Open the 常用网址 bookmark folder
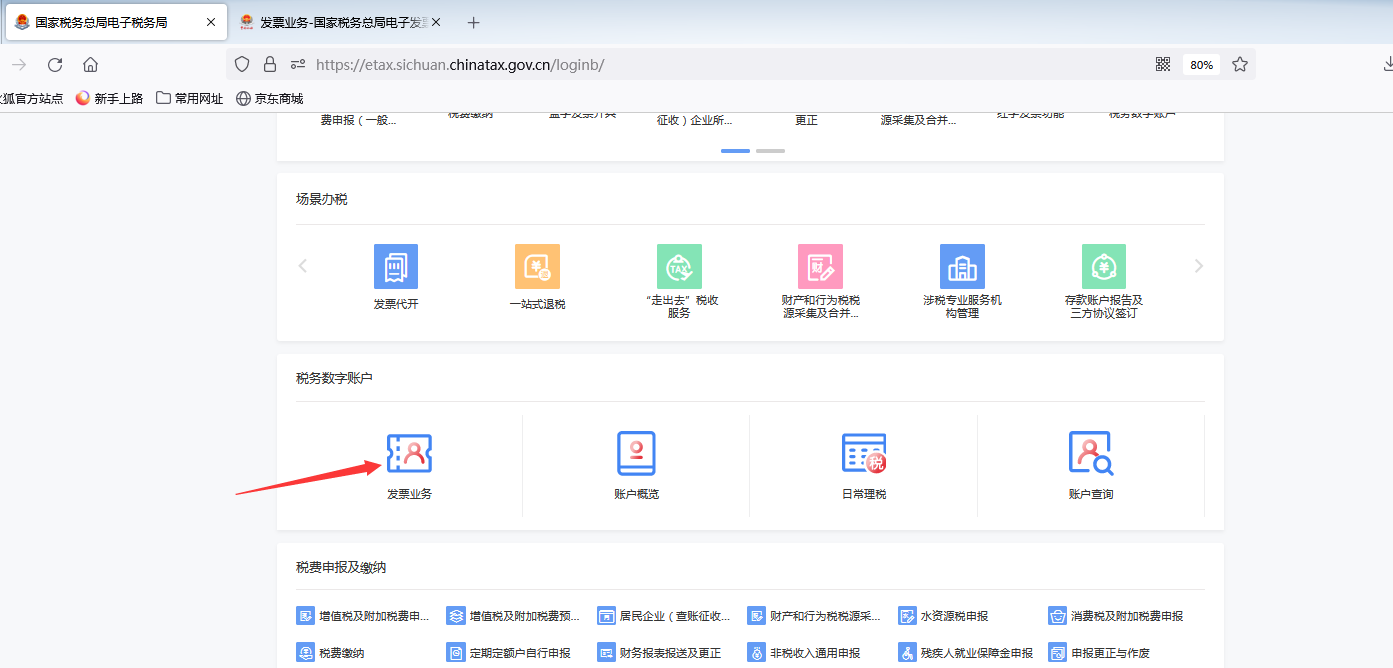The height and width of the screenshot is (668, 1393). tap(190, 98)
